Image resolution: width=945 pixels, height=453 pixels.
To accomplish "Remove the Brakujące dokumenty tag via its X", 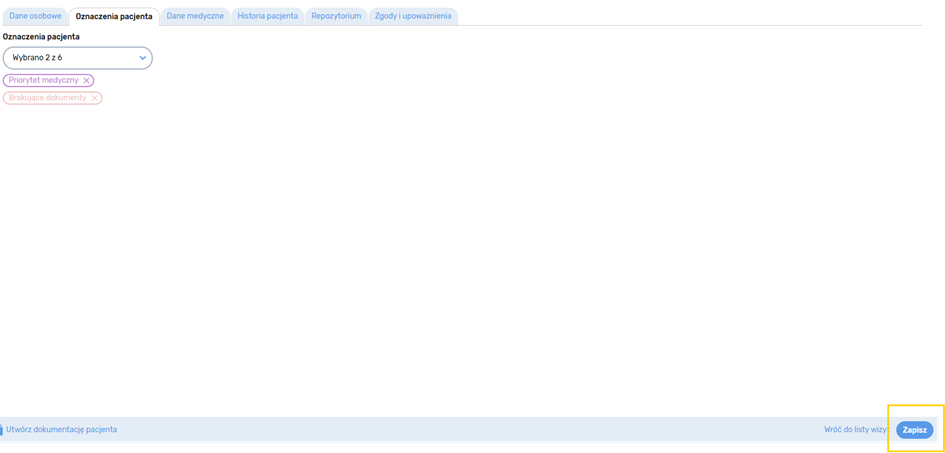I will tap(95, 98).
